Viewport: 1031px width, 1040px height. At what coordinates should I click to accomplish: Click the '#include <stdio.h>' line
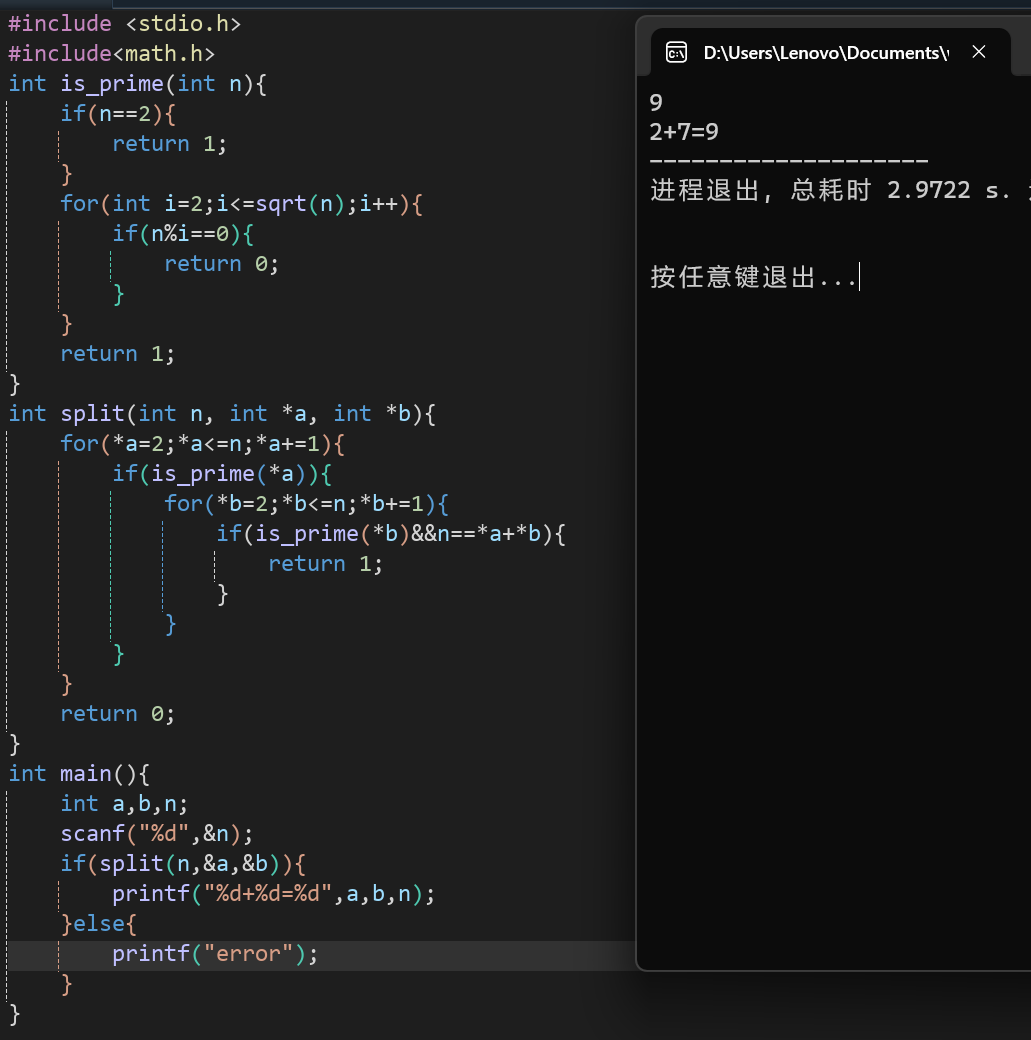125,24
